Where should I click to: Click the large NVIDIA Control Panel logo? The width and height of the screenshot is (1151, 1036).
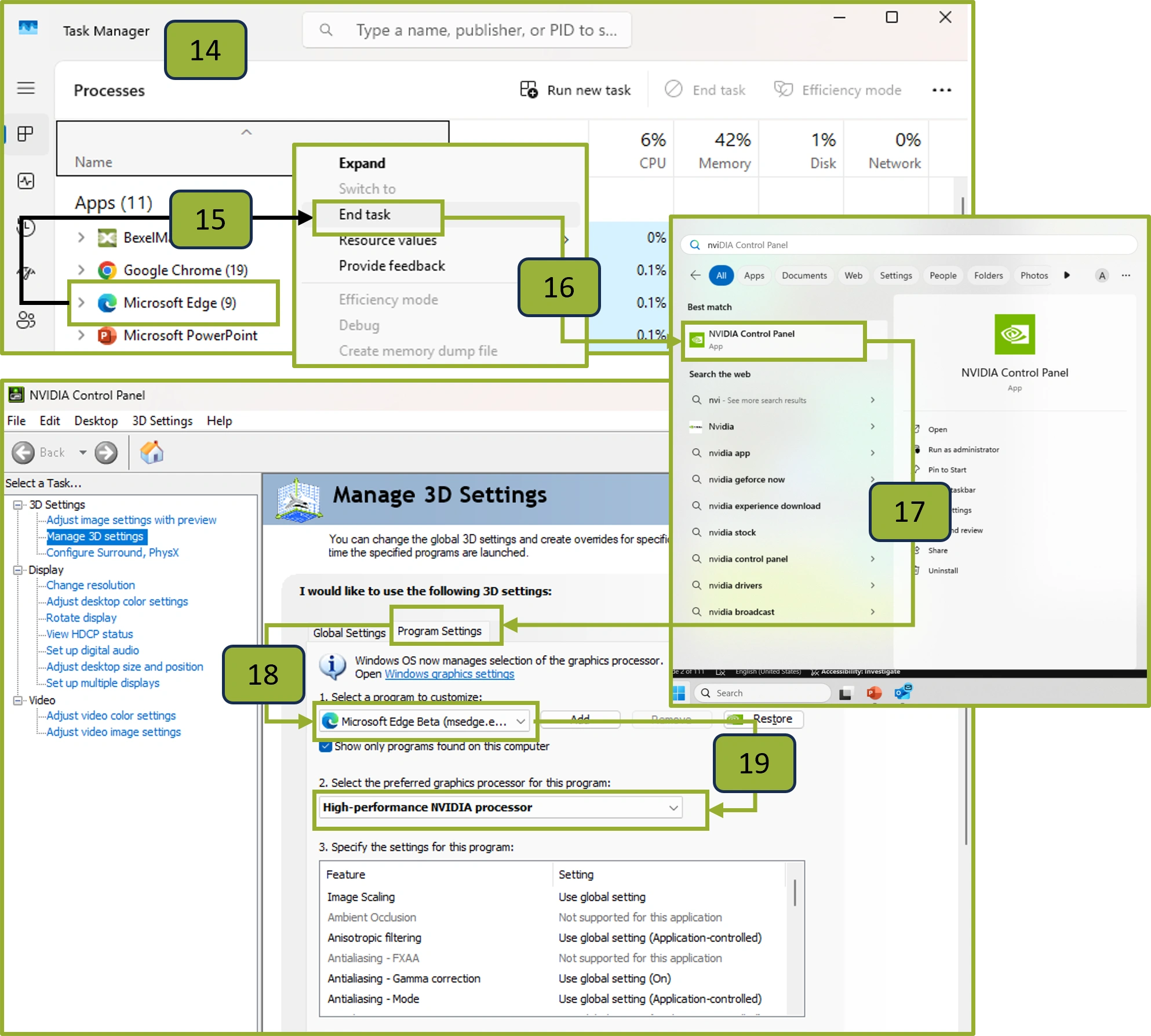pos(1014,335)
